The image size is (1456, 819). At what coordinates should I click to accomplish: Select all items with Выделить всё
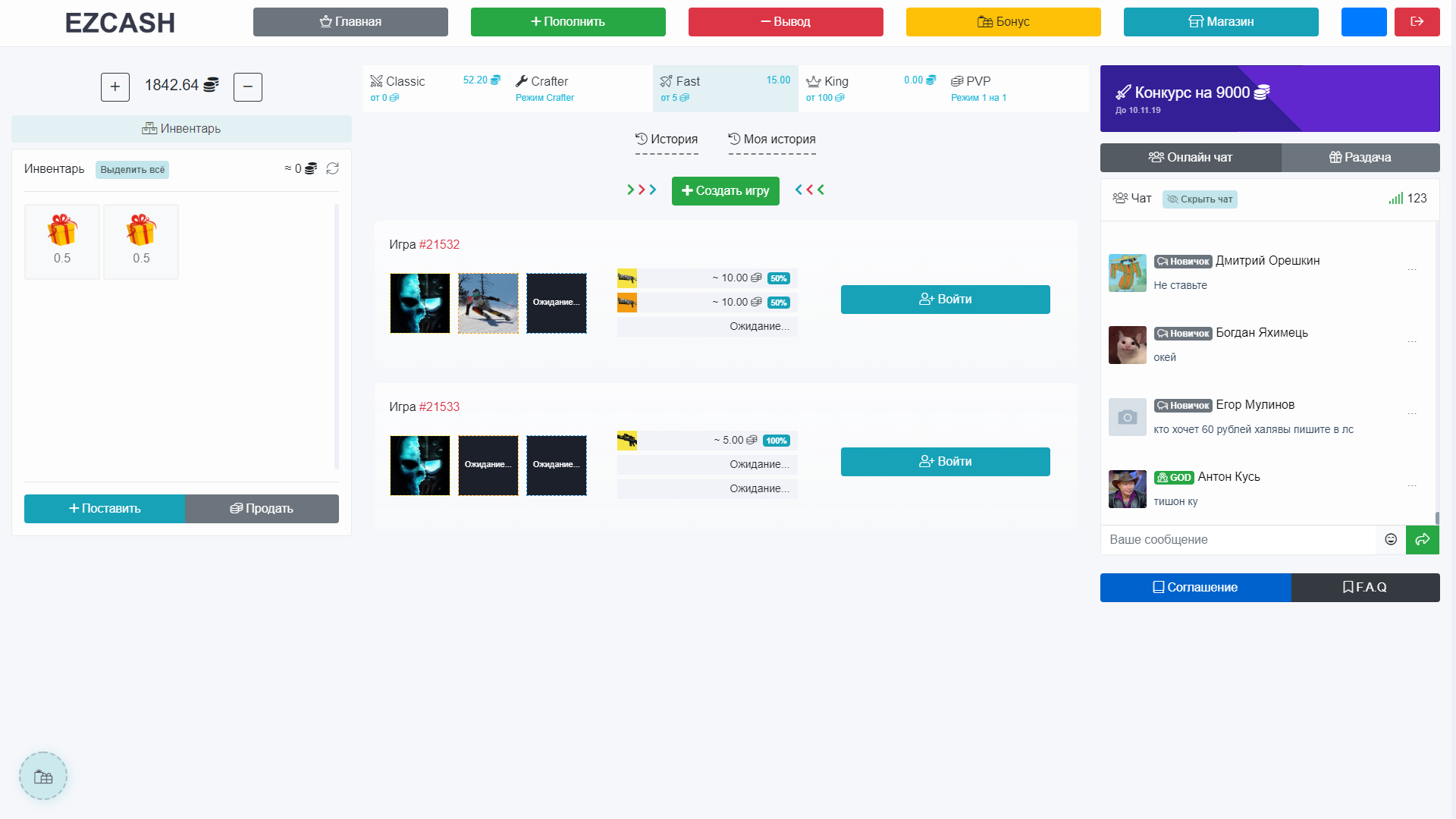pos(132,169)
